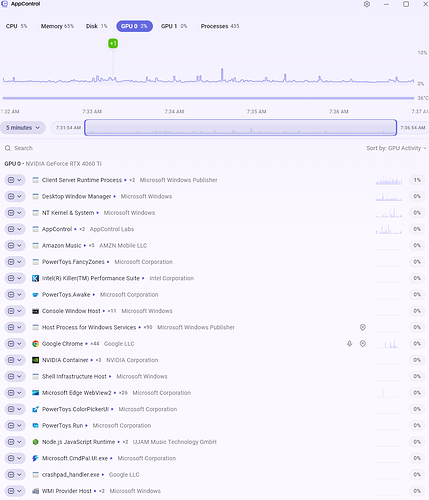
Task: Click the search magnifier icon
Action: [x=8, y=148]
